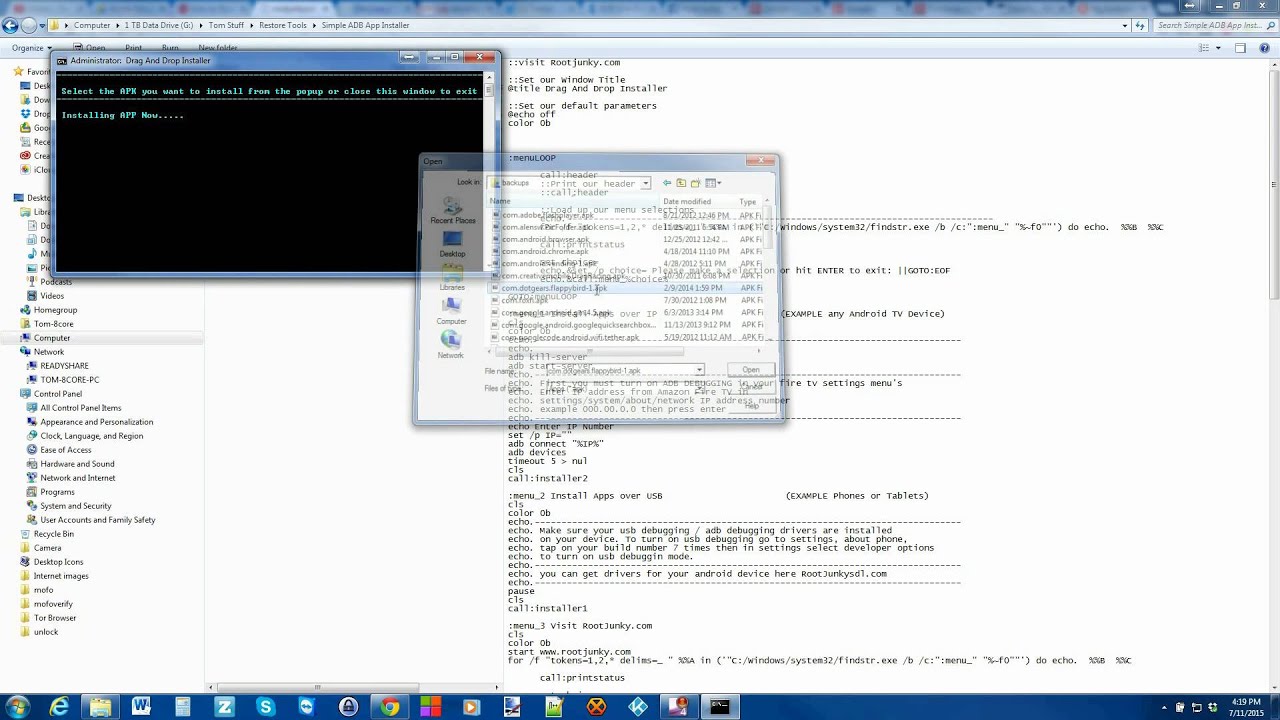The image size is (1280, 720).
Task: Select Restore Tools in the breadcrumb
Action: click(283, 25)
